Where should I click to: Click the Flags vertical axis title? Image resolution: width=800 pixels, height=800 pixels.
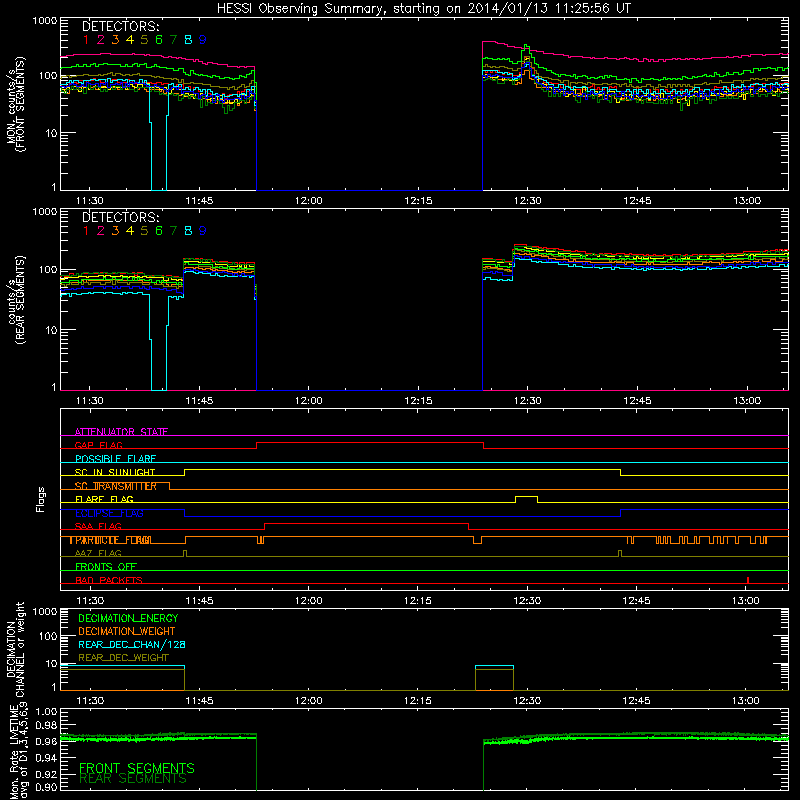click(41, 499)
